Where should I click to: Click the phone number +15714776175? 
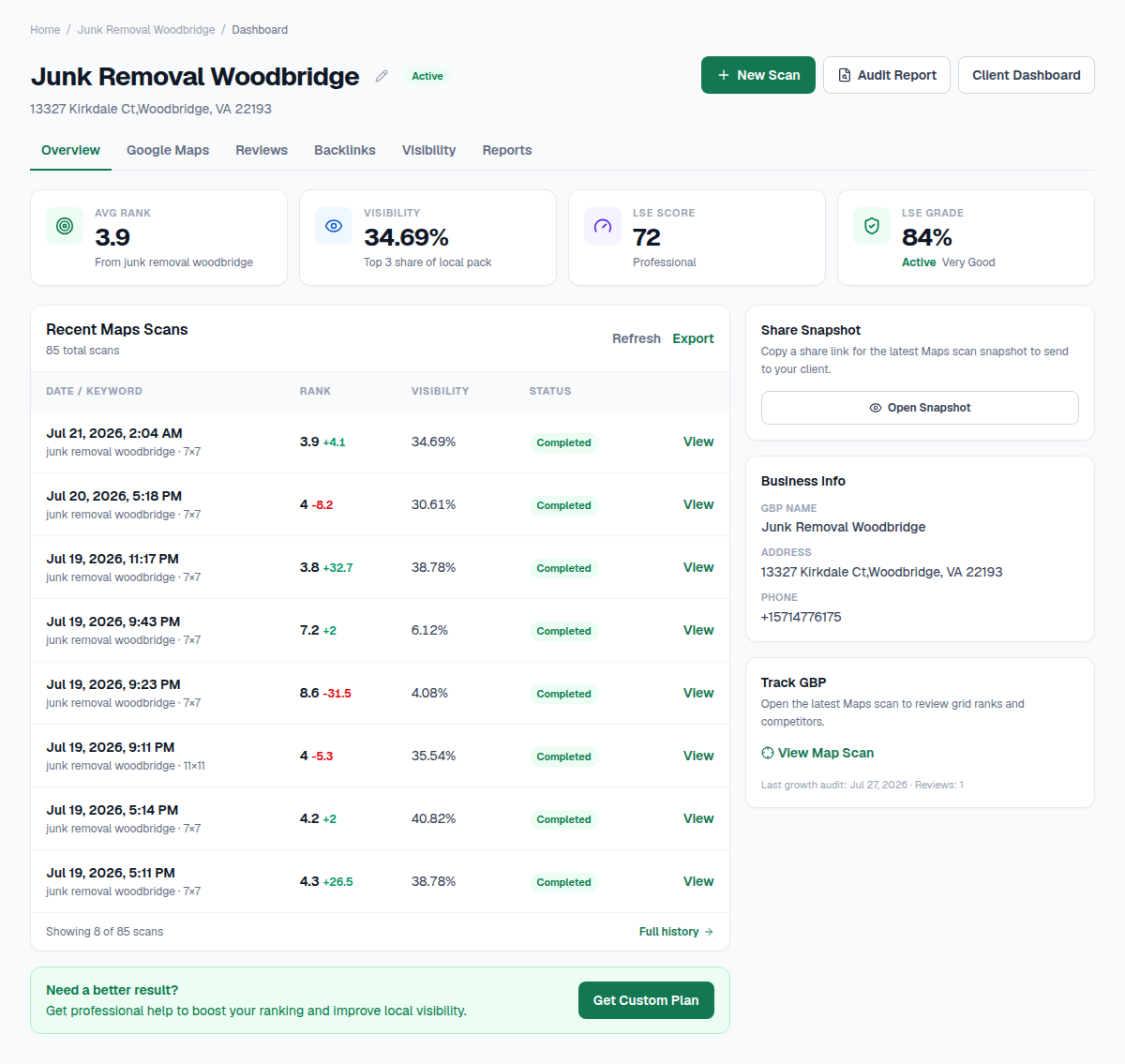pyautogui.click(x=802, y=617)
